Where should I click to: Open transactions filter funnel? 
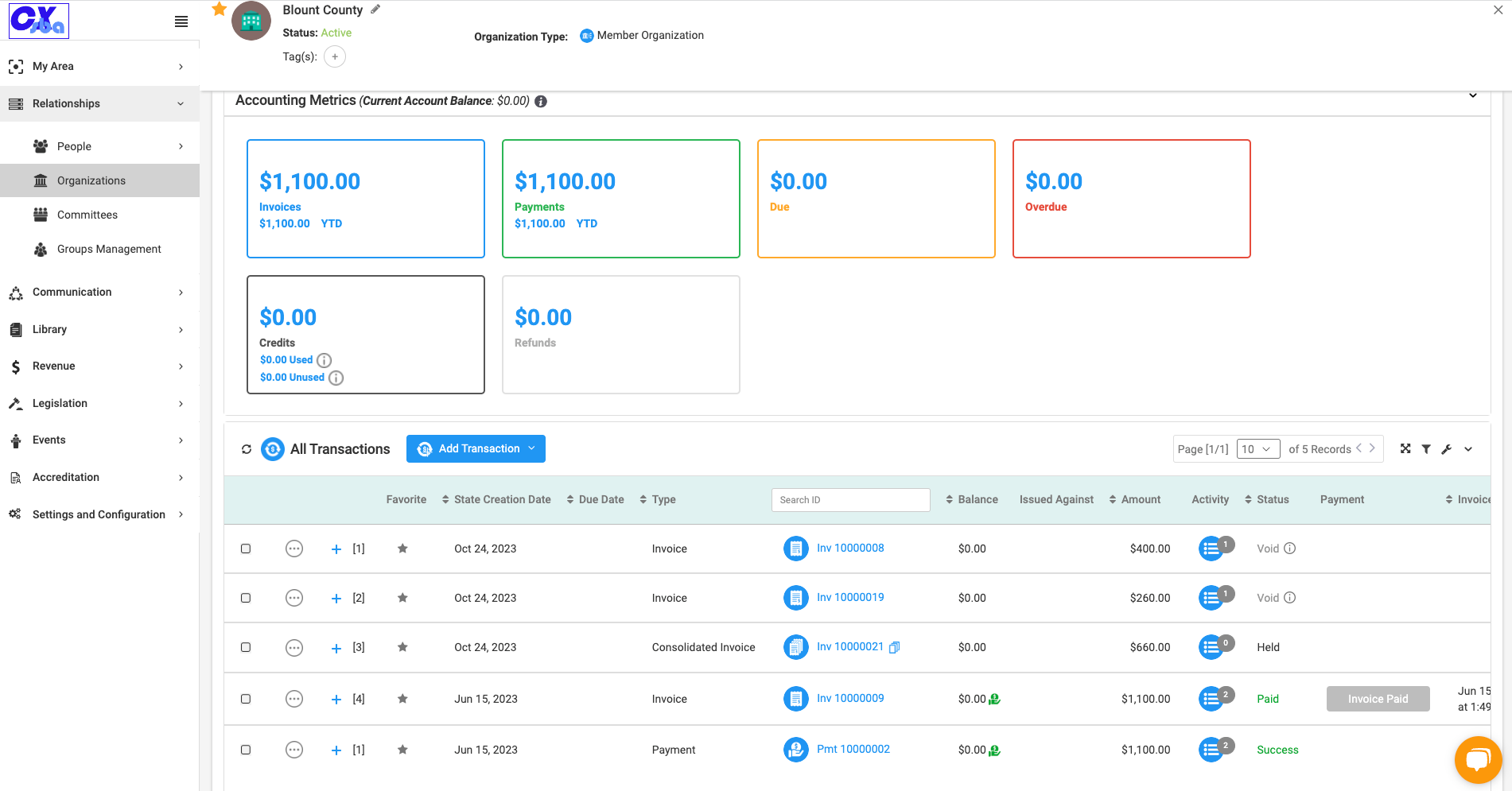click(1426, 449)
